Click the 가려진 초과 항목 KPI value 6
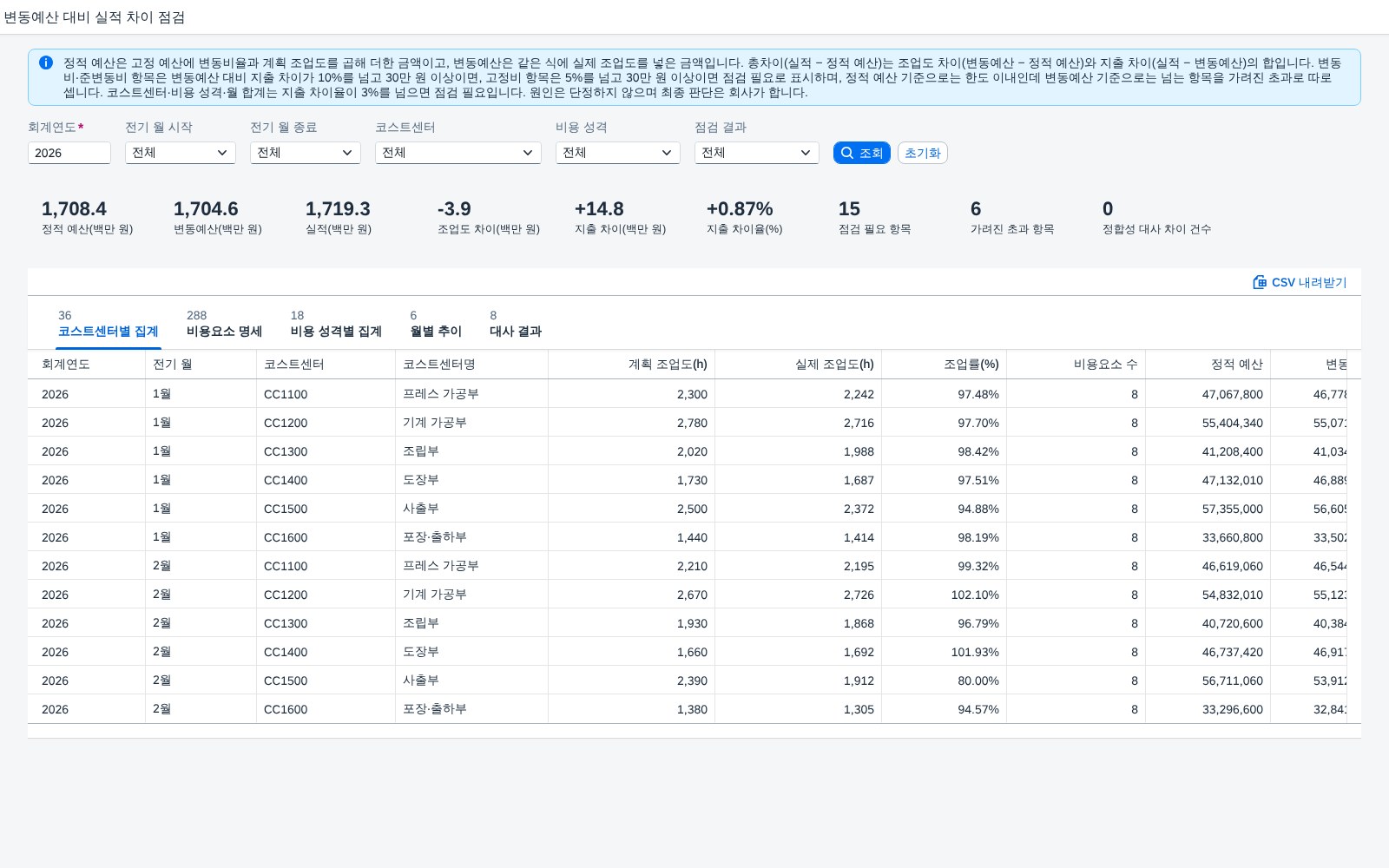The height and width of the screenshot is (868, 1389). 976,209
